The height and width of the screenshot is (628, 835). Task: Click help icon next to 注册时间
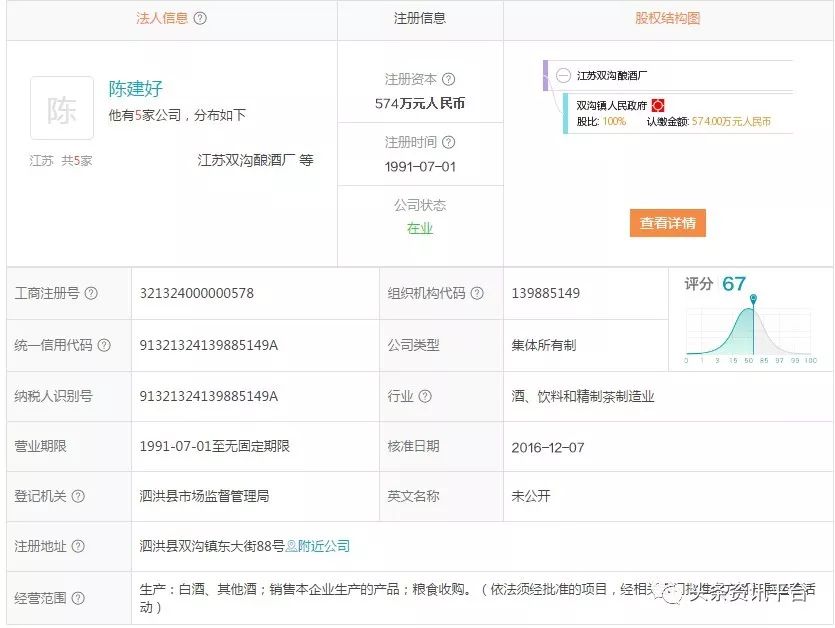[x=449, y=143]
